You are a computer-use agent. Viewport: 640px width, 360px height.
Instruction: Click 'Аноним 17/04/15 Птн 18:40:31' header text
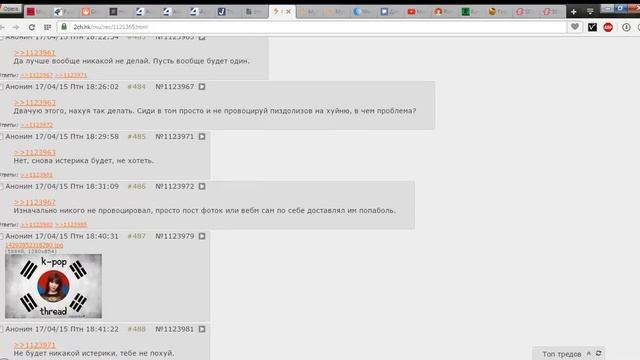62,236
